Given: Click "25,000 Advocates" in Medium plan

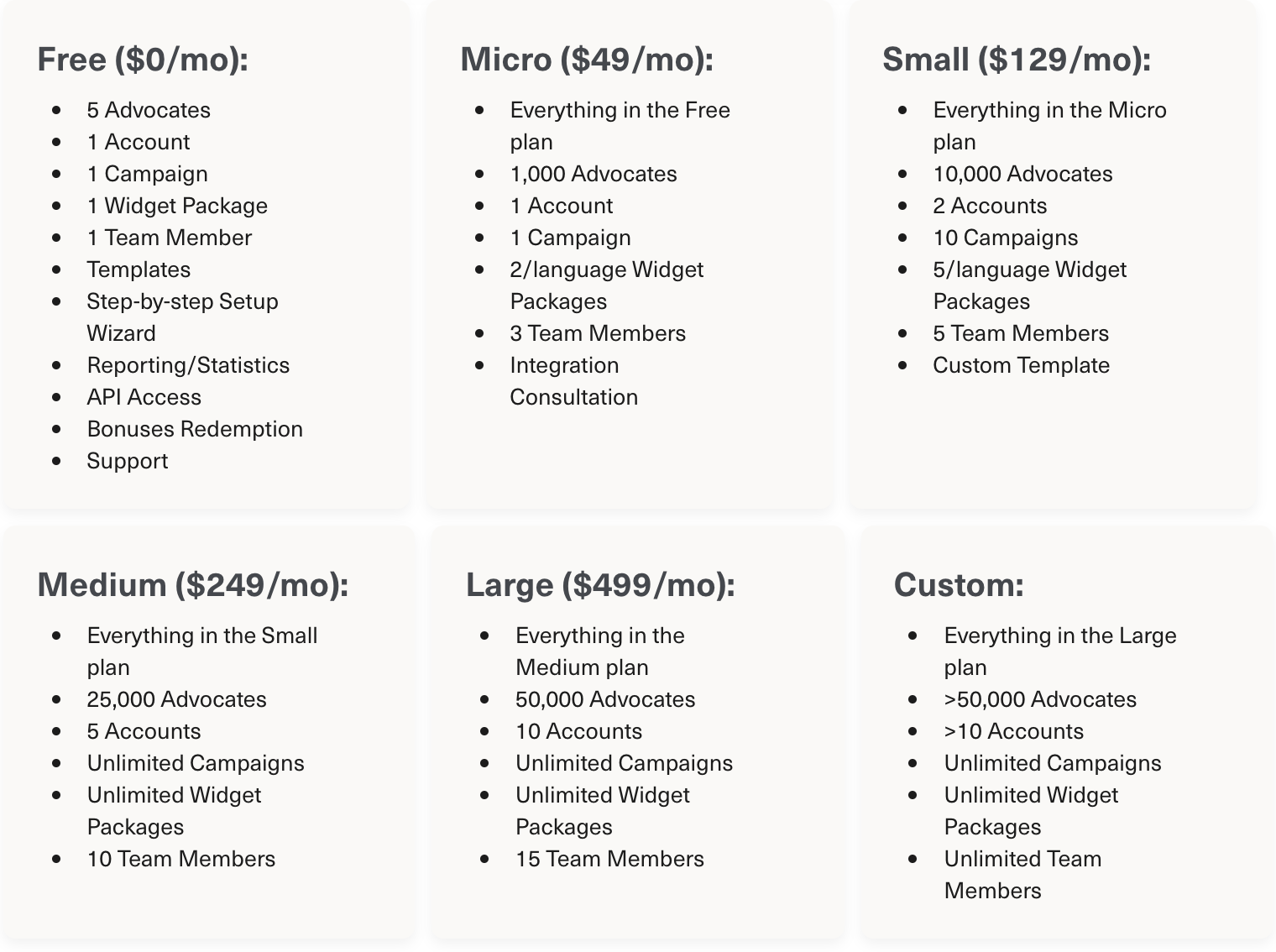Looking at the screenshot, I should coord(176,699).
